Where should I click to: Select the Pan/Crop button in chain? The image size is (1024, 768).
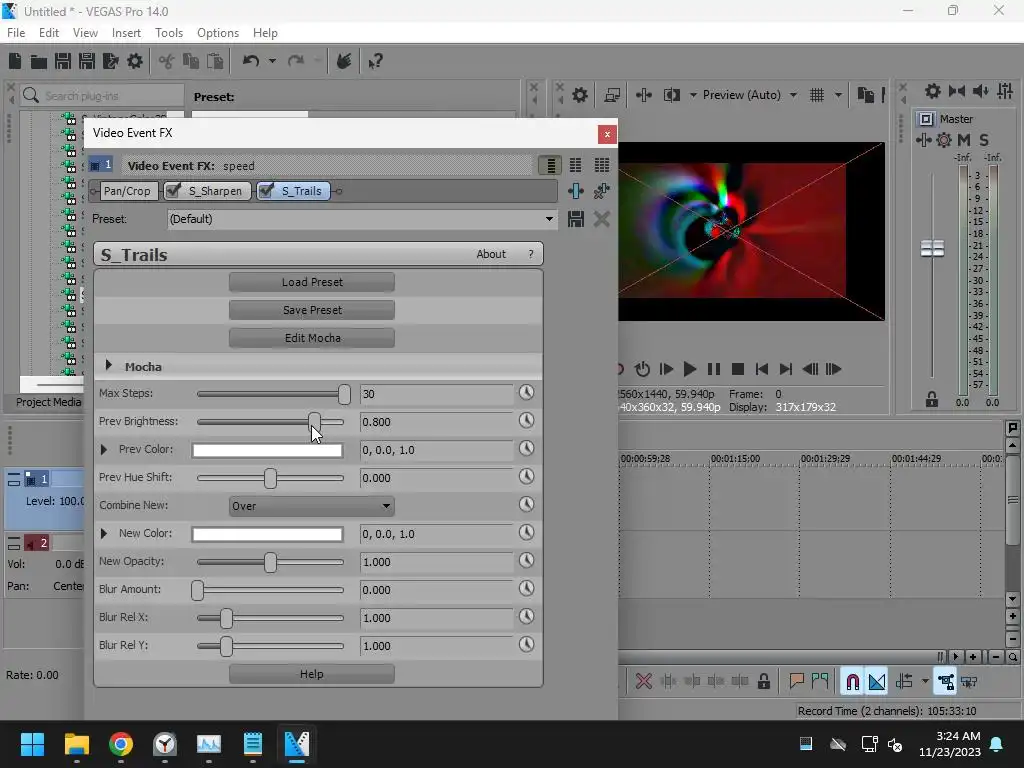coord(127,191)
